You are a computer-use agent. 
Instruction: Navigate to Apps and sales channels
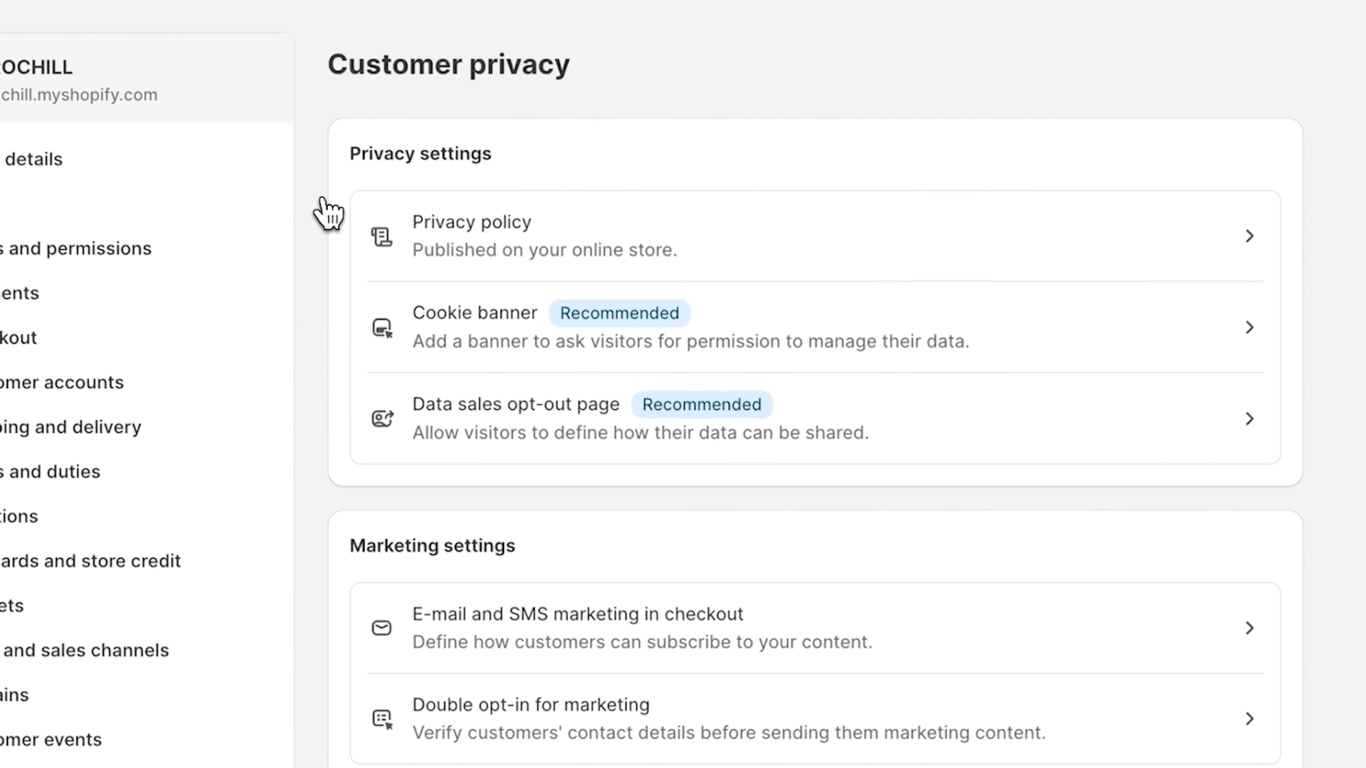(85, 650)
